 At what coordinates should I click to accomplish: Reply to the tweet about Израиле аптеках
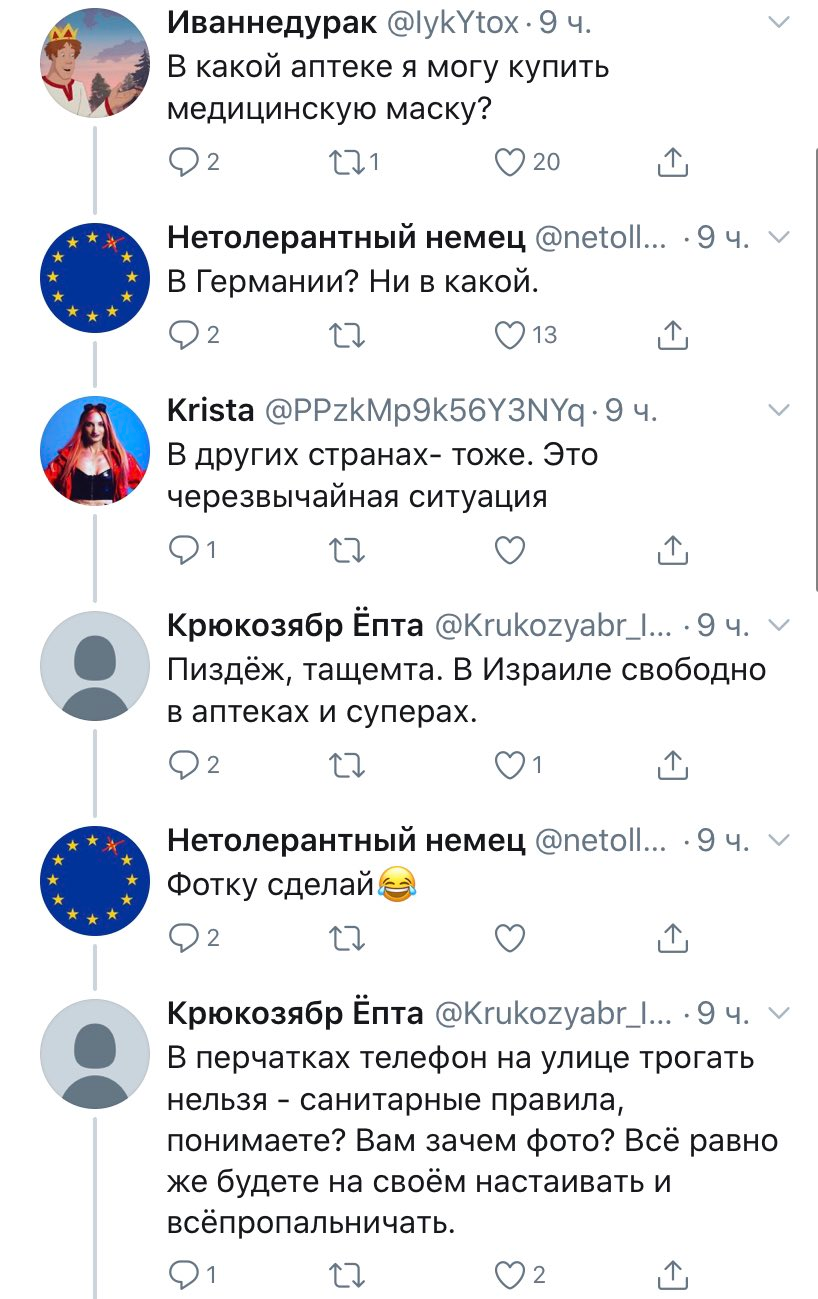[181, 765]
